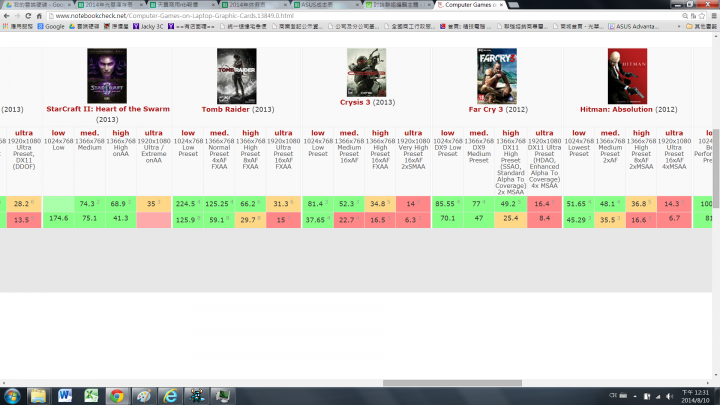This screenshot has width=720, height=405.
Task: Switch to the ASUS browser tab
Action: [x=326, y=5]
